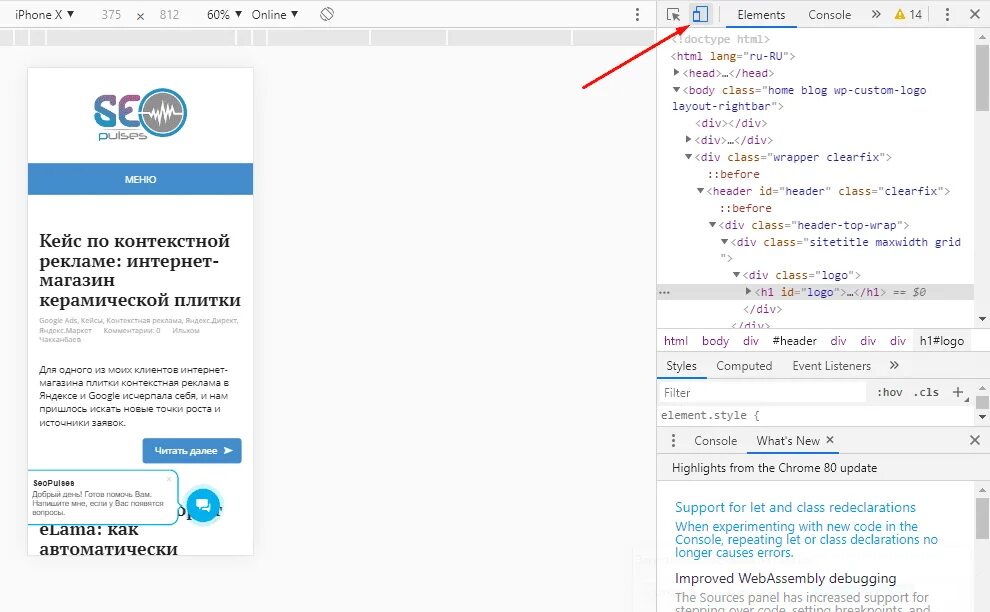Switch to the drawer Console tab
990x612 pixels.
[x=715, y=441]
